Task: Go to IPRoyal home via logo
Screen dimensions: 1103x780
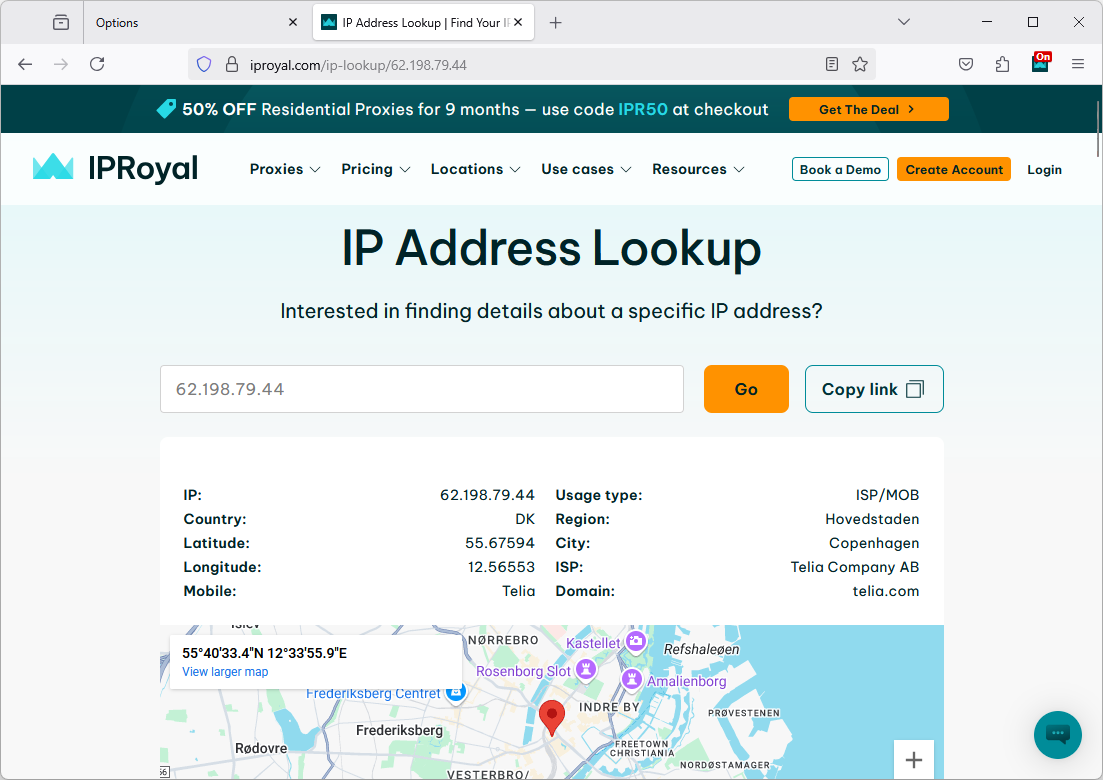Action: click(x=115, y=168)
